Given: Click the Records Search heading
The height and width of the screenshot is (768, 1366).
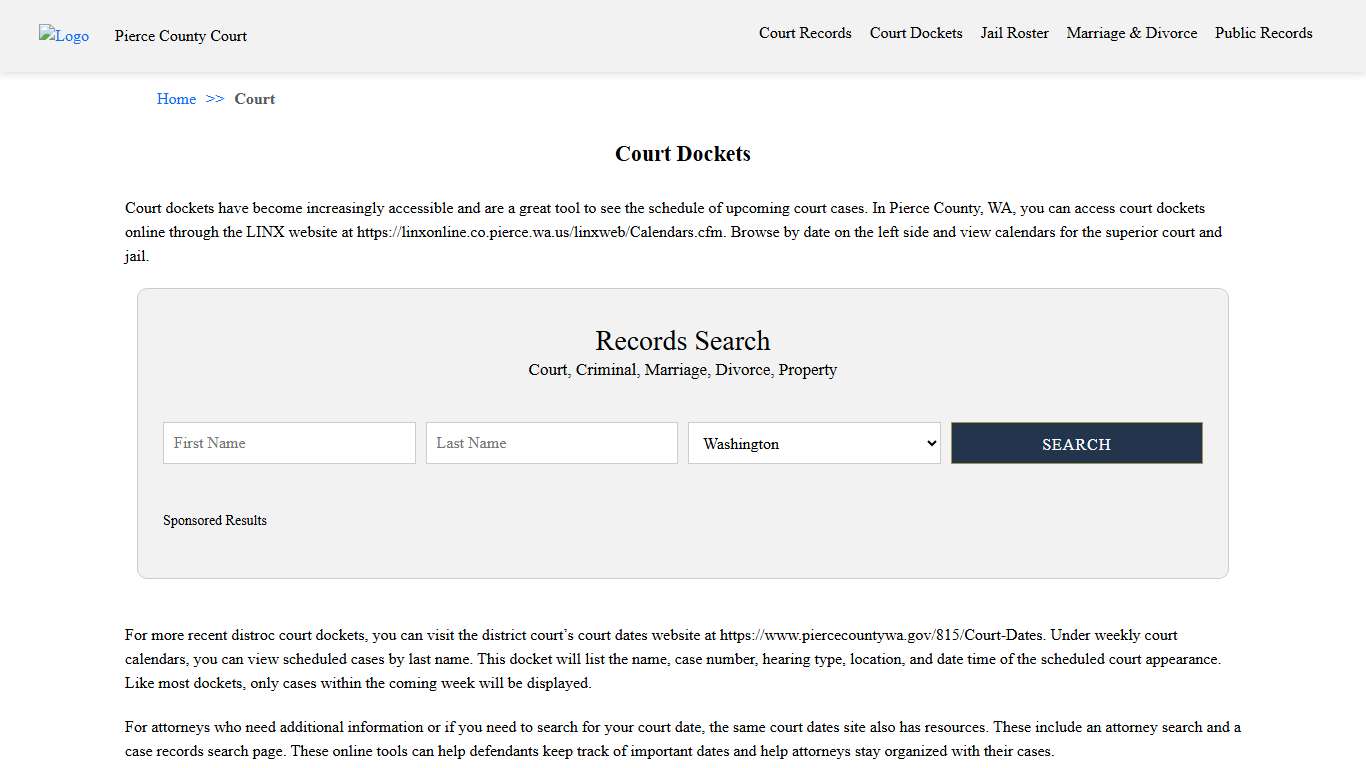Looking at the screenshot, I should pos(682,341).
